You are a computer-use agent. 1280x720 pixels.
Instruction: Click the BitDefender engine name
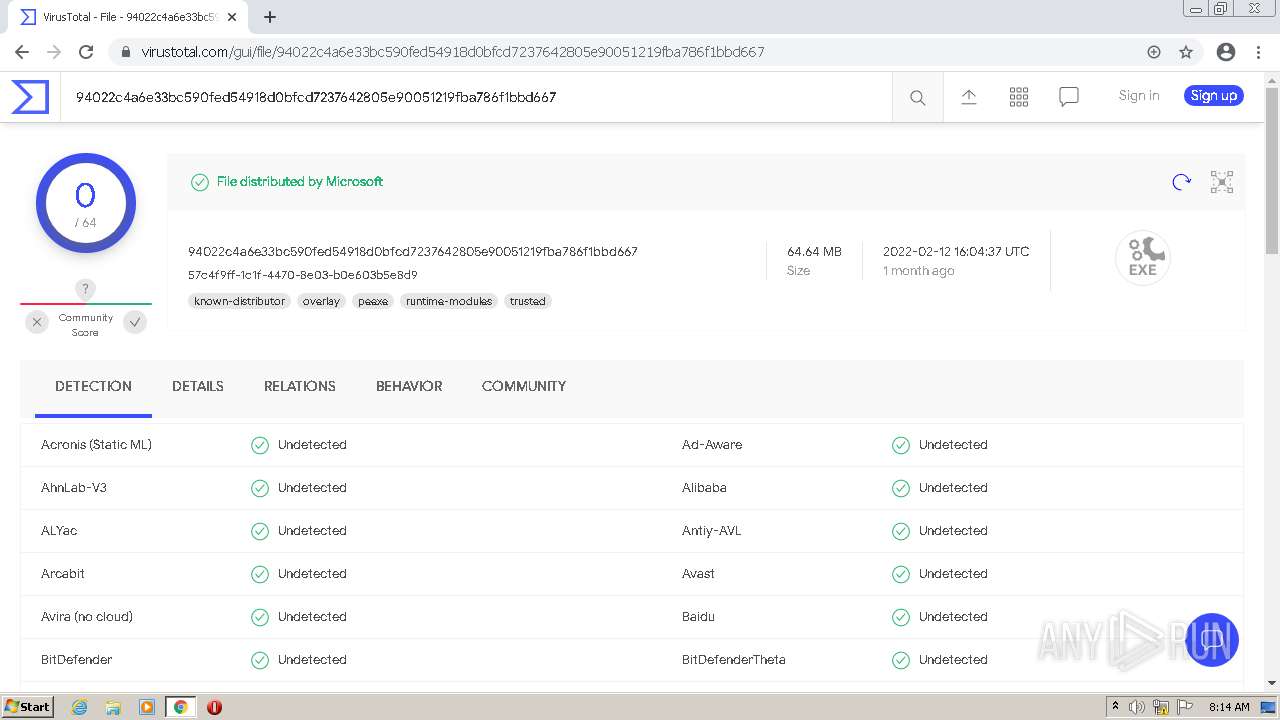point(77,660)
